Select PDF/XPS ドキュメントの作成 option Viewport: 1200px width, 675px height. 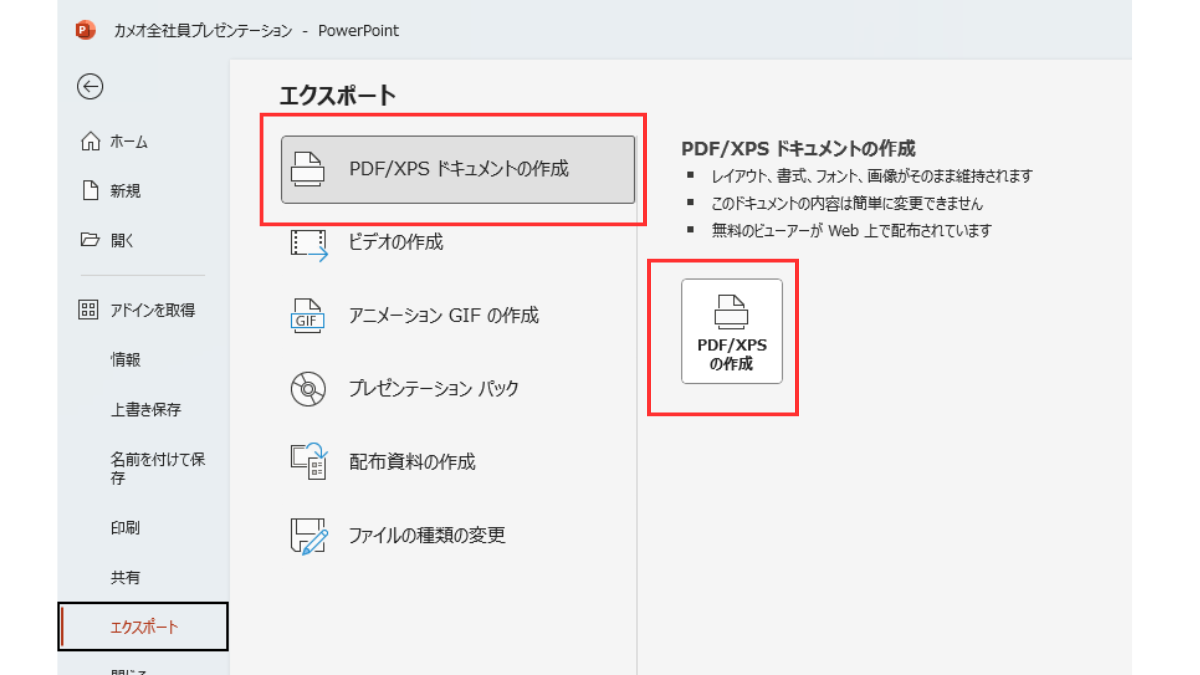pyautogui.click(x=458, y=169)
